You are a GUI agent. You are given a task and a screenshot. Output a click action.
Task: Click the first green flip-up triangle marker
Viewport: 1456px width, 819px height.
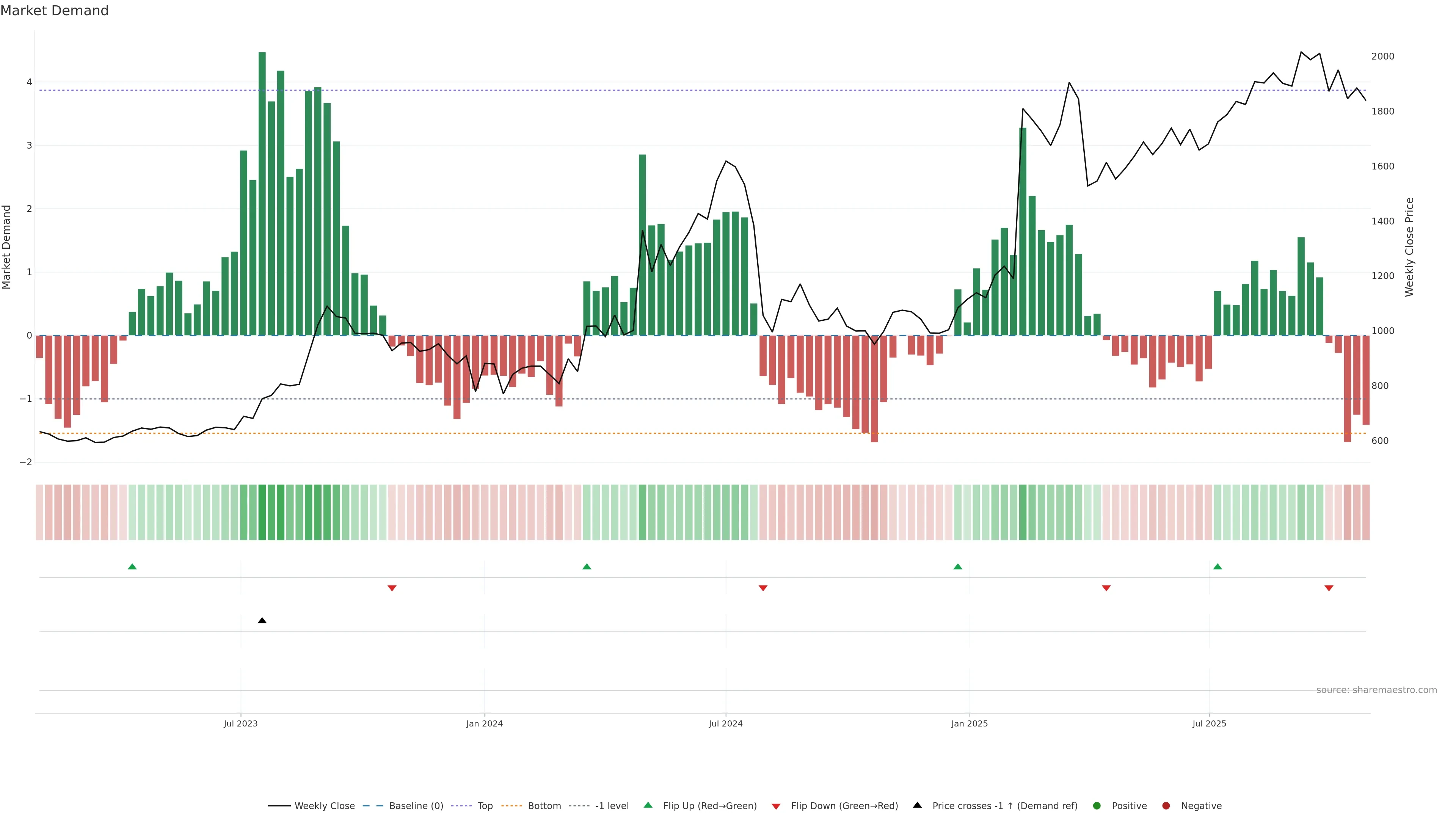pos(132,566)
